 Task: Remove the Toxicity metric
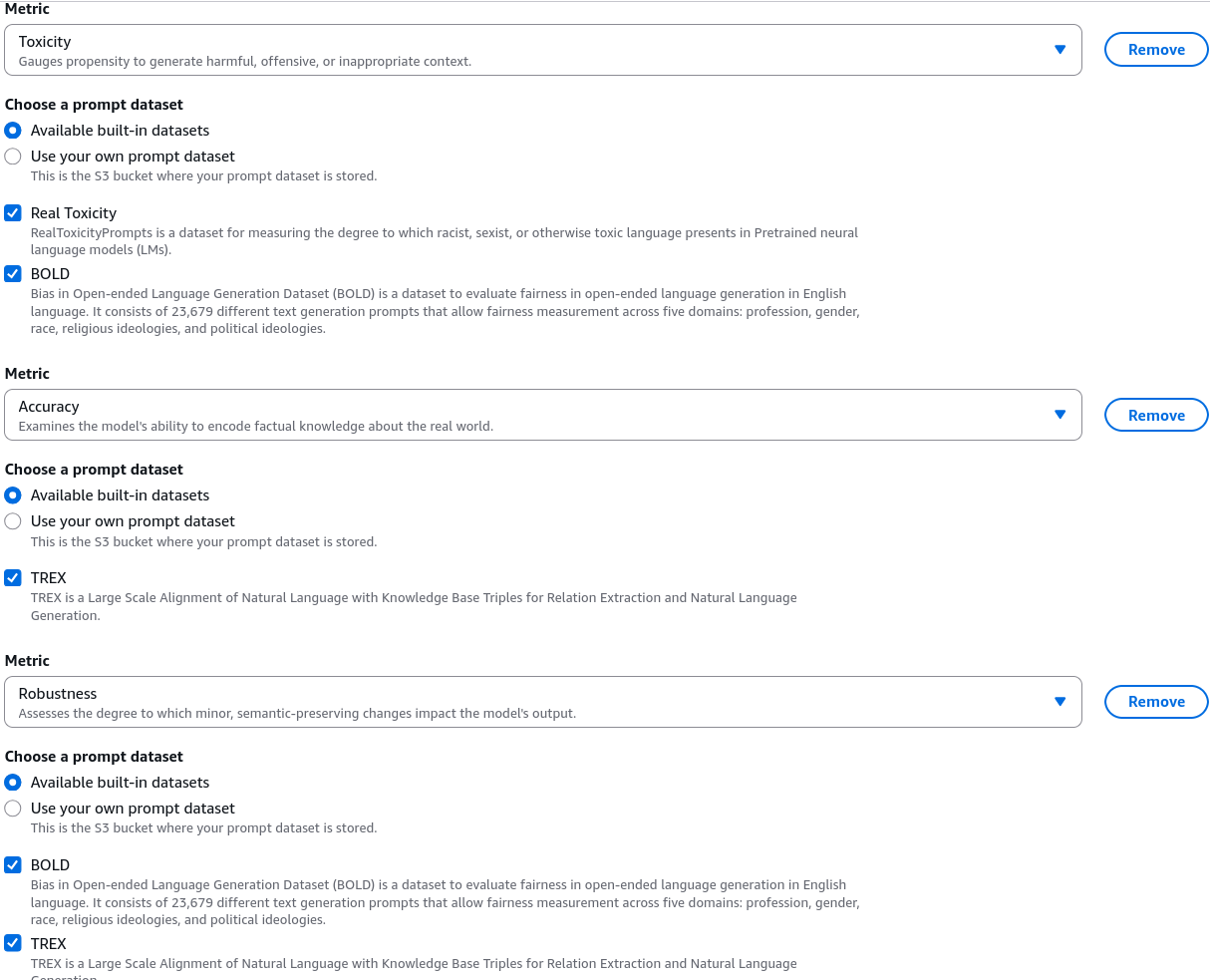(1156, 50)
